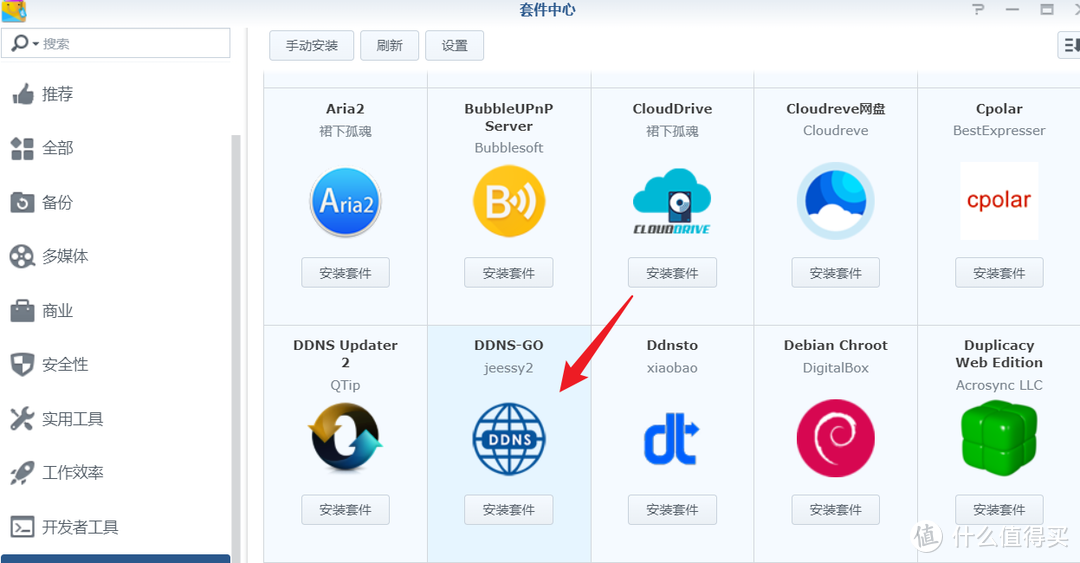Image resolution: width=1080 pixels, height=563 pixels.
Task: Focus the 搜索 search field
Action: [116, 43]
